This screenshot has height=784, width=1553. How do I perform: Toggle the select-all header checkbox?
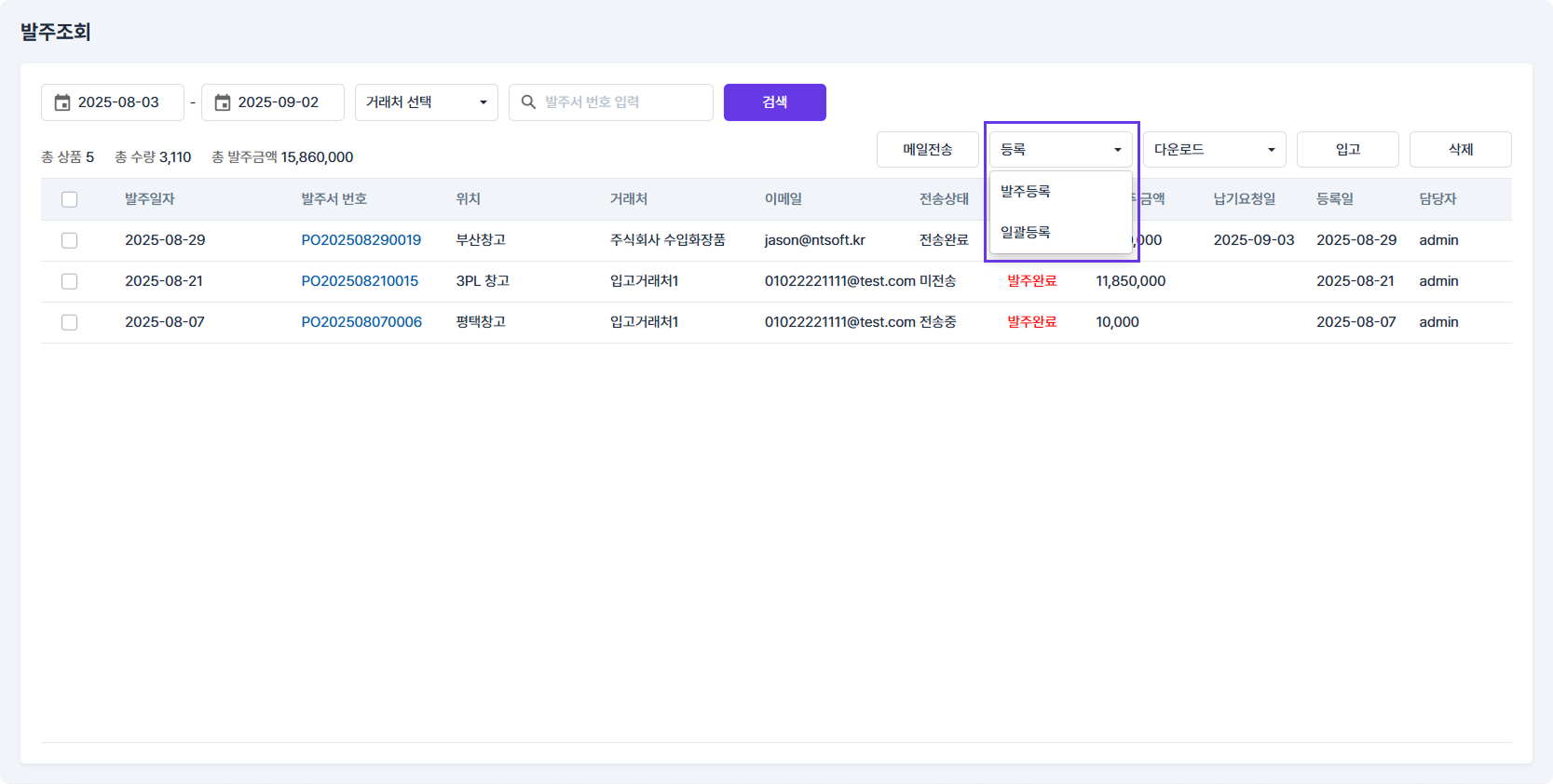69,199
